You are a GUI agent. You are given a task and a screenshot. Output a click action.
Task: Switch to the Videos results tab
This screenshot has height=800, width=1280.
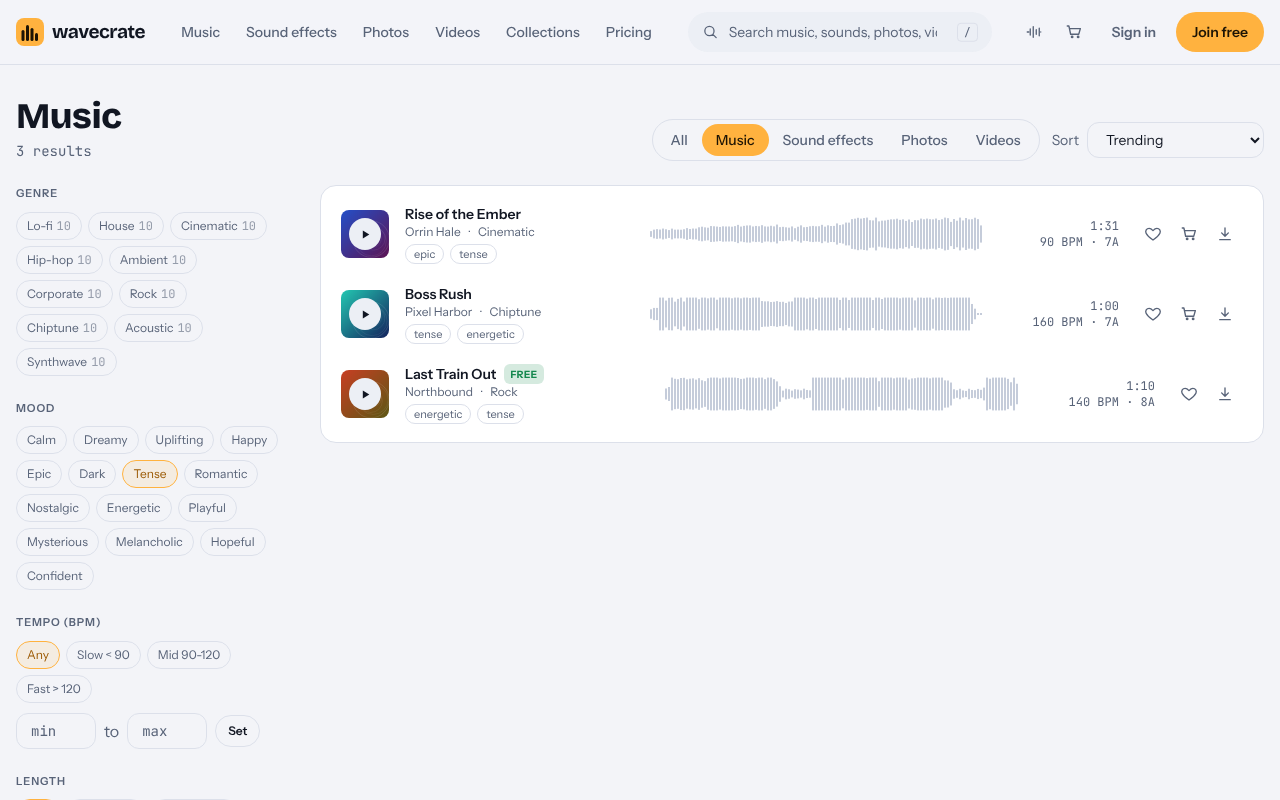(998, 140)
